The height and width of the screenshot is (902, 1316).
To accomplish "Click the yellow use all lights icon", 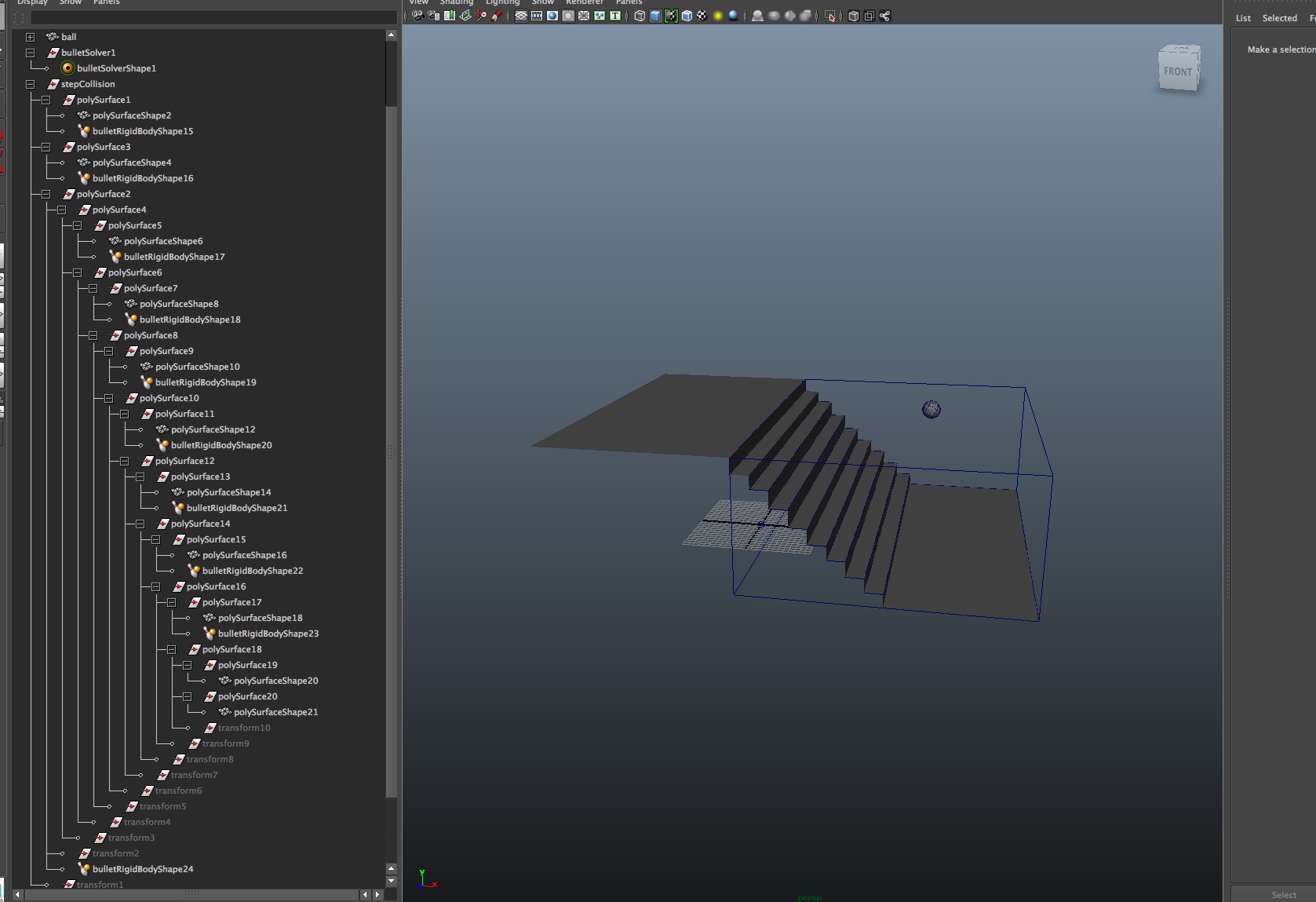I will pyautogui.click(x=717, y=16).
